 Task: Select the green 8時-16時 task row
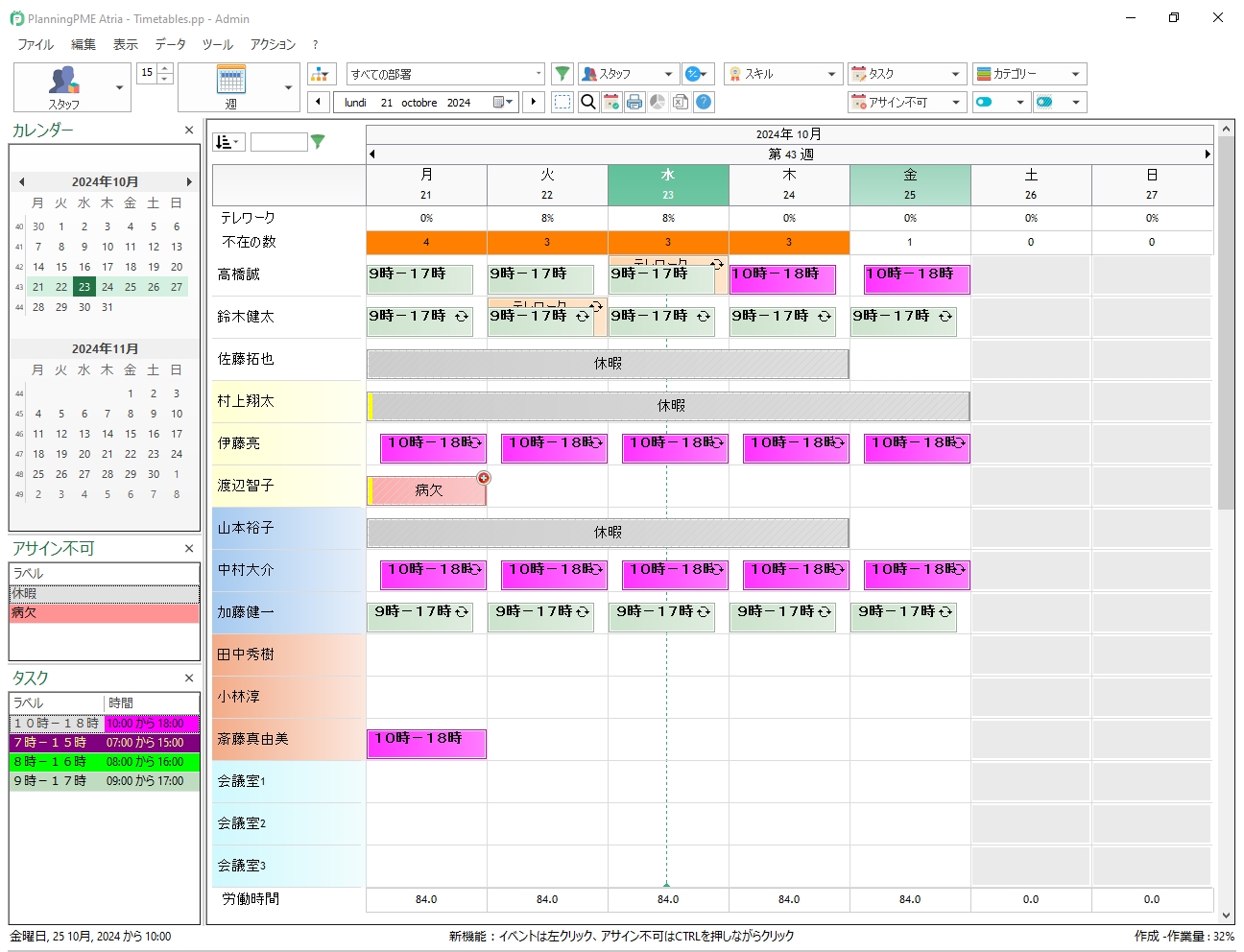coord(105,762)
